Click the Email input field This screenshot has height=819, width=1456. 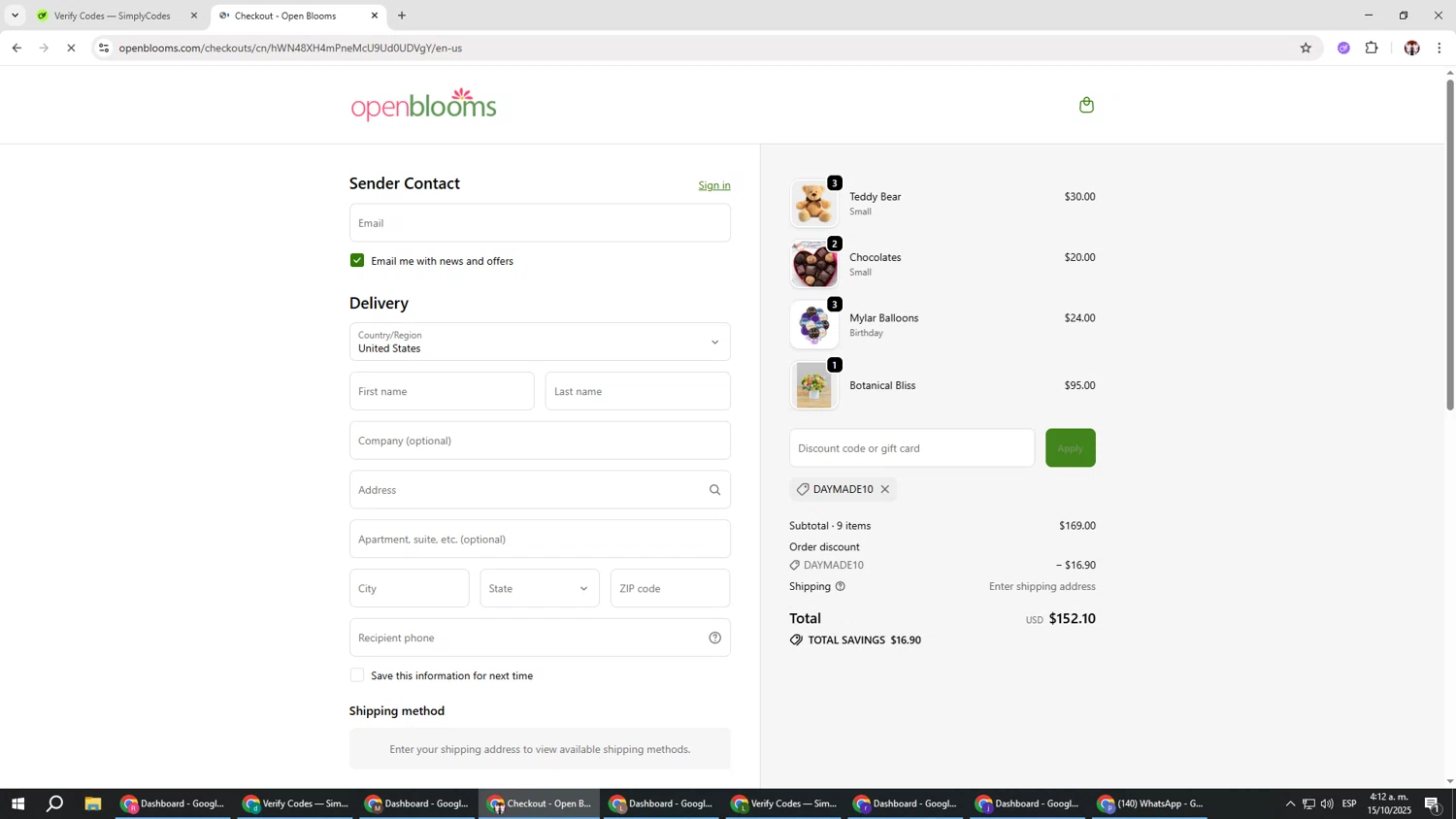point(540,223)
